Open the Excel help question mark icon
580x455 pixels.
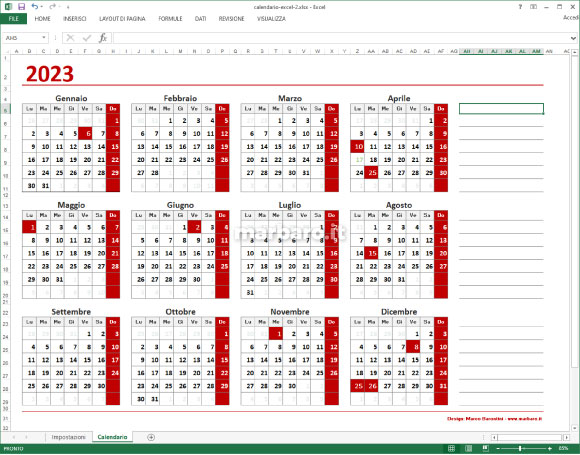[x=520, y=7]
